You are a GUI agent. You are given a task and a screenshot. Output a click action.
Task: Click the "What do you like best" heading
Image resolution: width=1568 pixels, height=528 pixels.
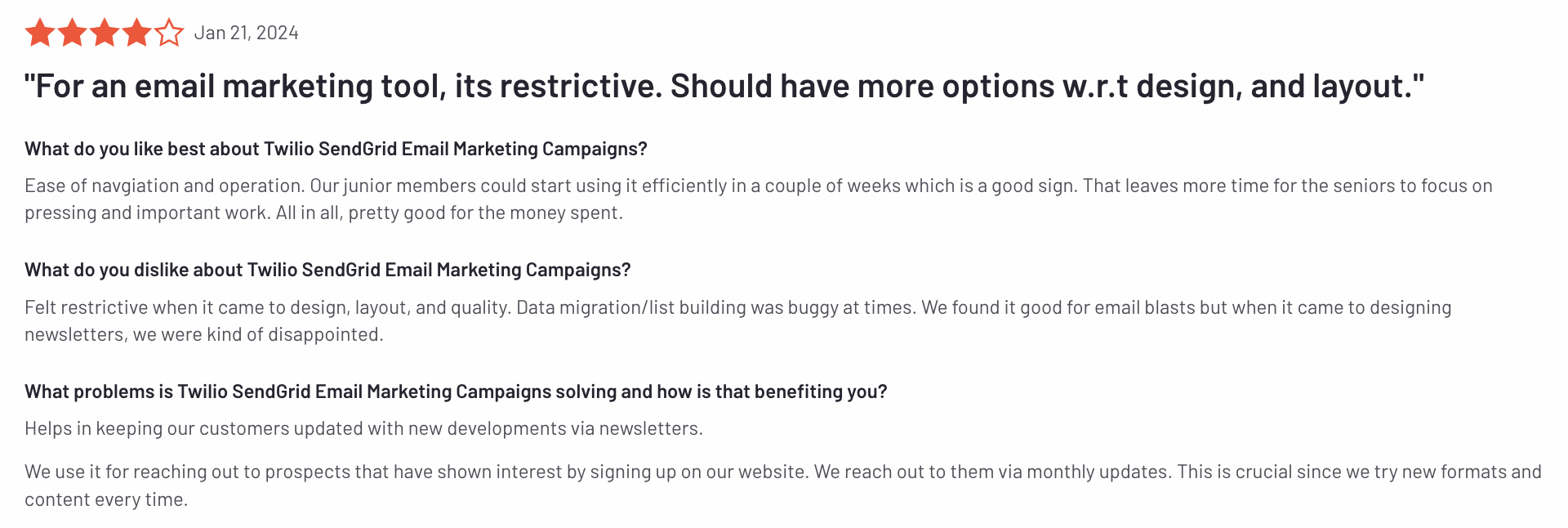(x=336, y=149)
